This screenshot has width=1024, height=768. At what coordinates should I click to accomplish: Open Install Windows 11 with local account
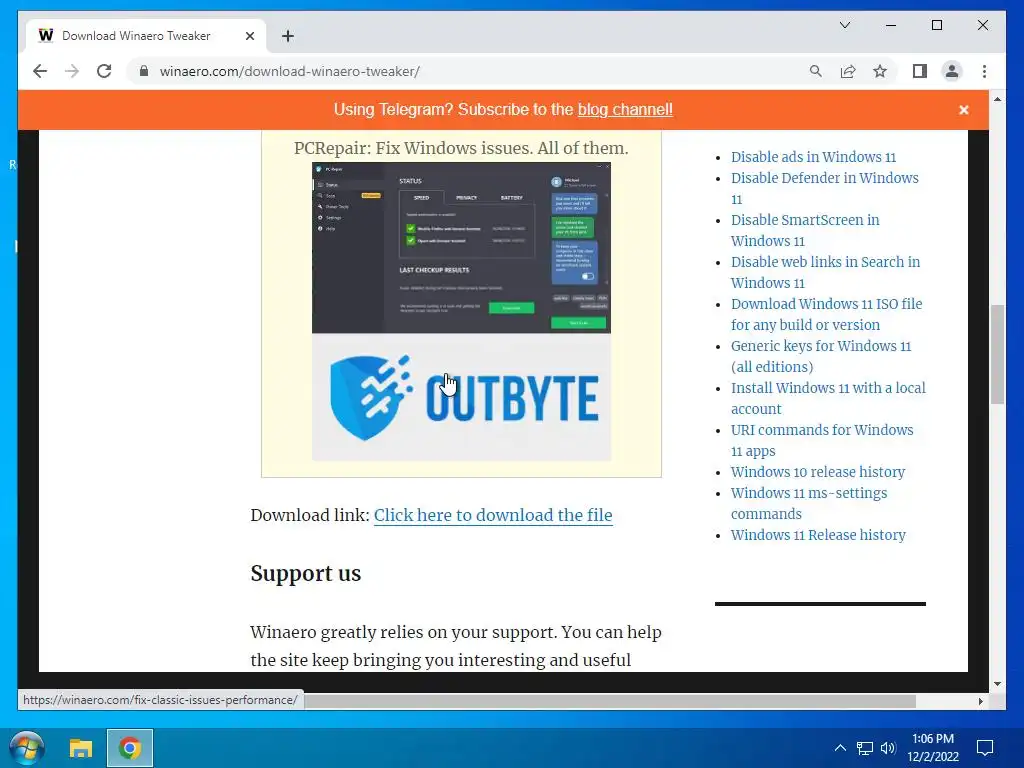click(828, 398)
